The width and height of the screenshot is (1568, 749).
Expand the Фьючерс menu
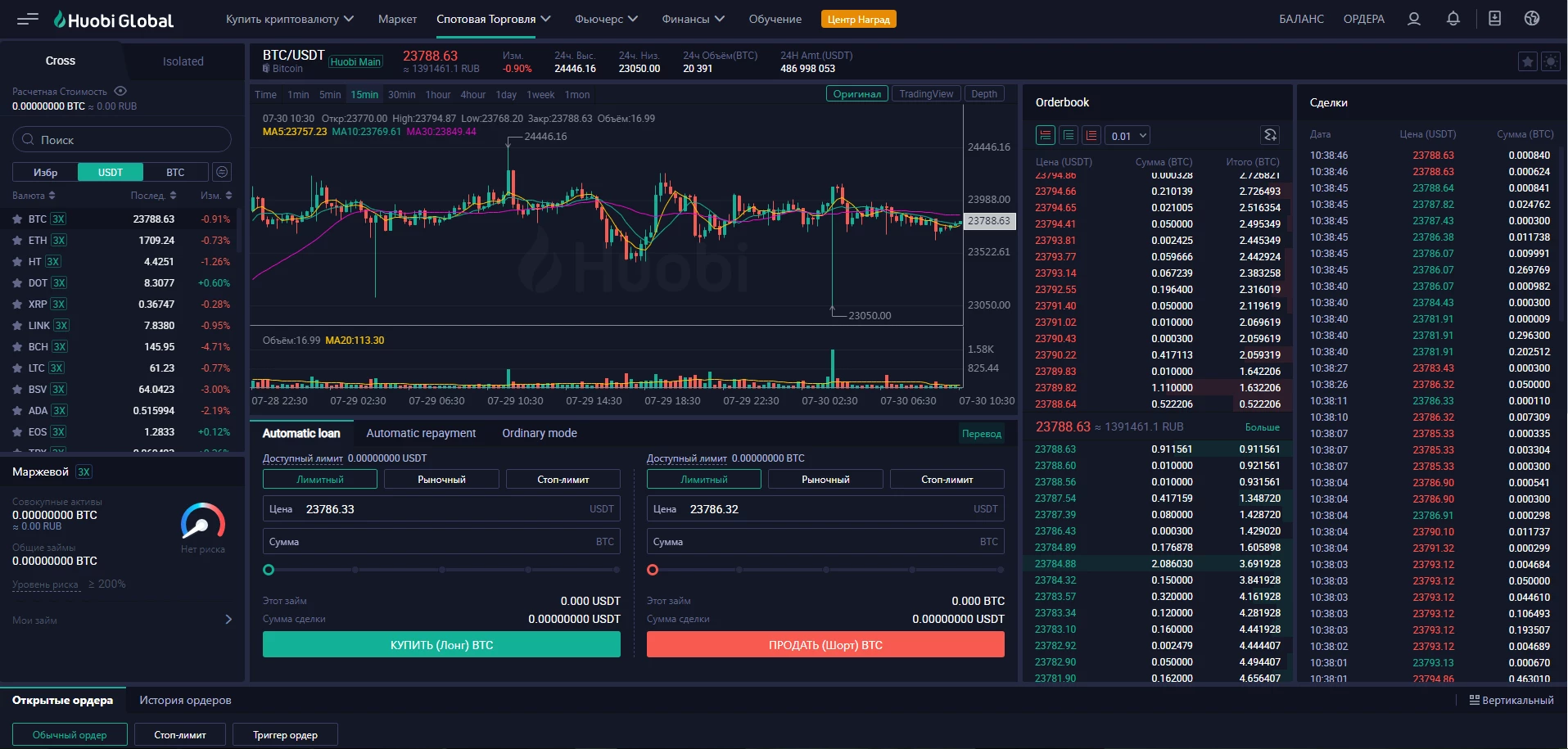coord(606,19)
